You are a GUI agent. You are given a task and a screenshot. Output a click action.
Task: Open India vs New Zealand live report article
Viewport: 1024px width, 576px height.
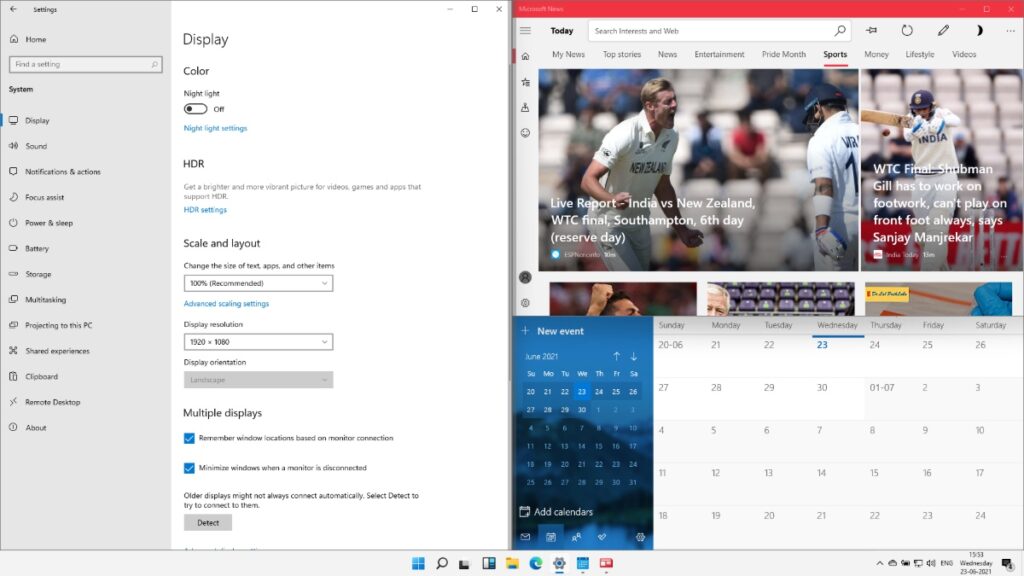698,170
